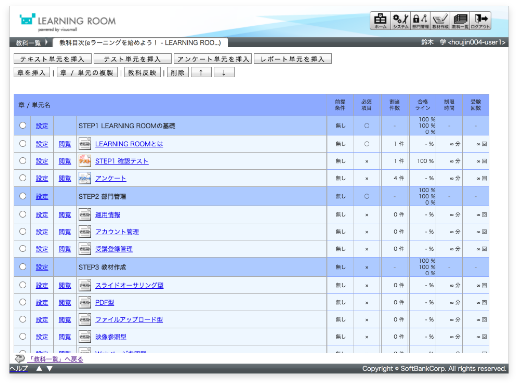Viewport: 518px width, 386px height.
Task: Select the radio button for STEP2 chapter
Action: (x=22, y=196)
